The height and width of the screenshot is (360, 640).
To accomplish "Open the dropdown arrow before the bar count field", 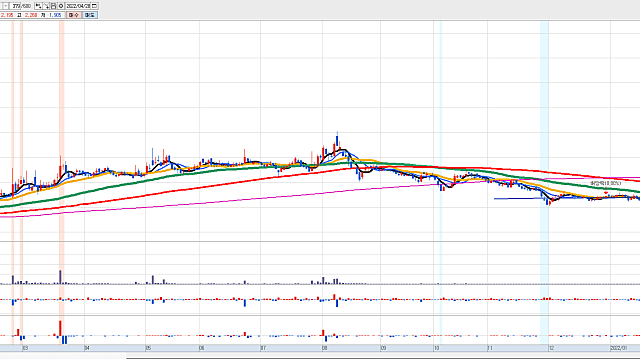I will pyautogui.click(x=6, y=6).
